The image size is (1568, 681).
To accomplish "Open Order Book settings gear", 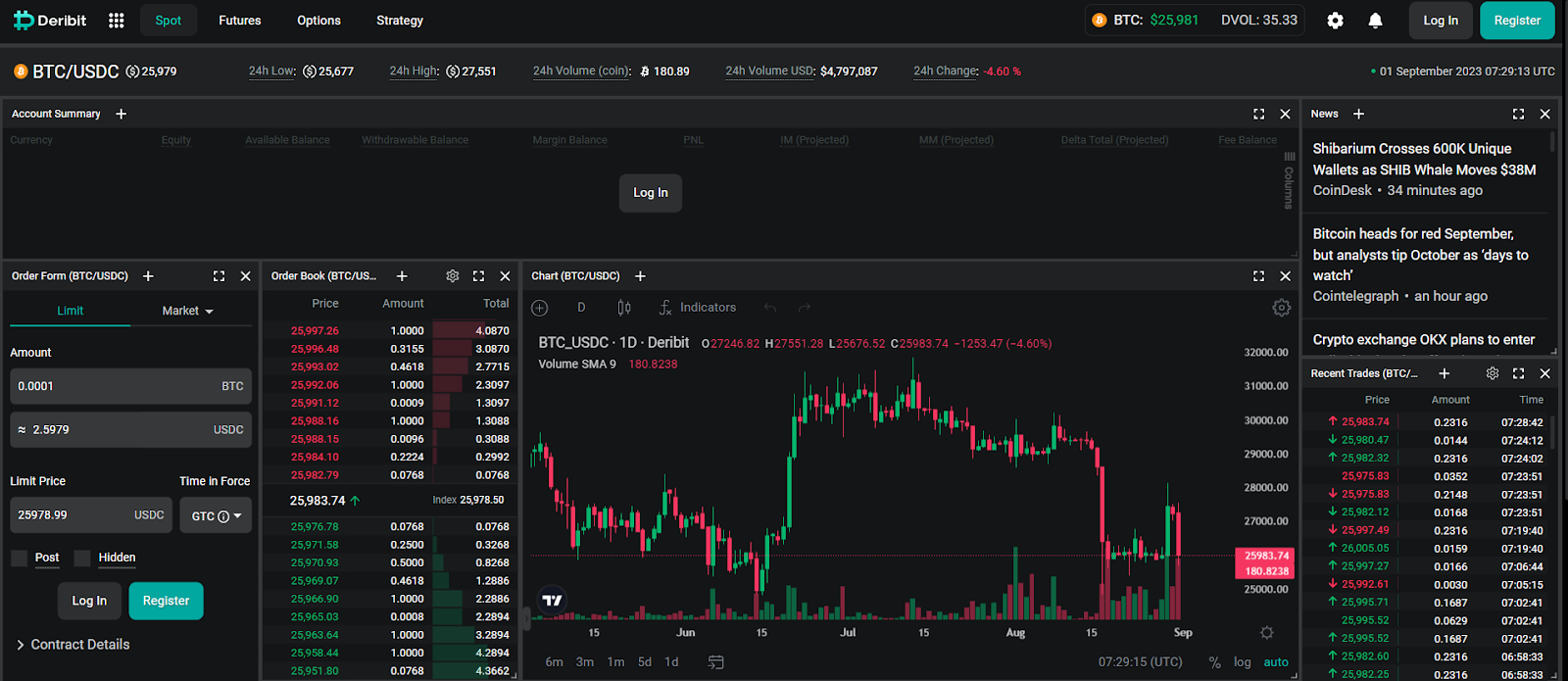I will 452,276.
